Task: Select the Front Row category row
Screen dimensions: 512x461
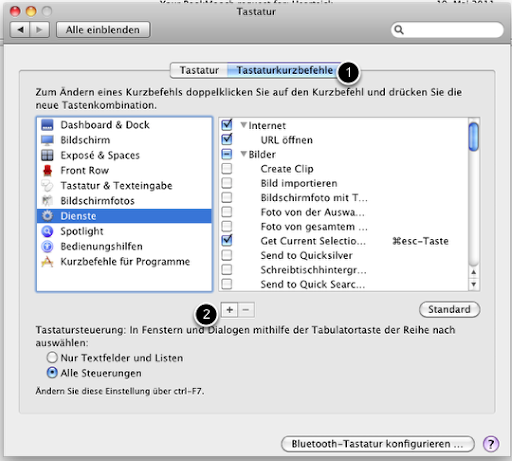Action: coord(124,170)
